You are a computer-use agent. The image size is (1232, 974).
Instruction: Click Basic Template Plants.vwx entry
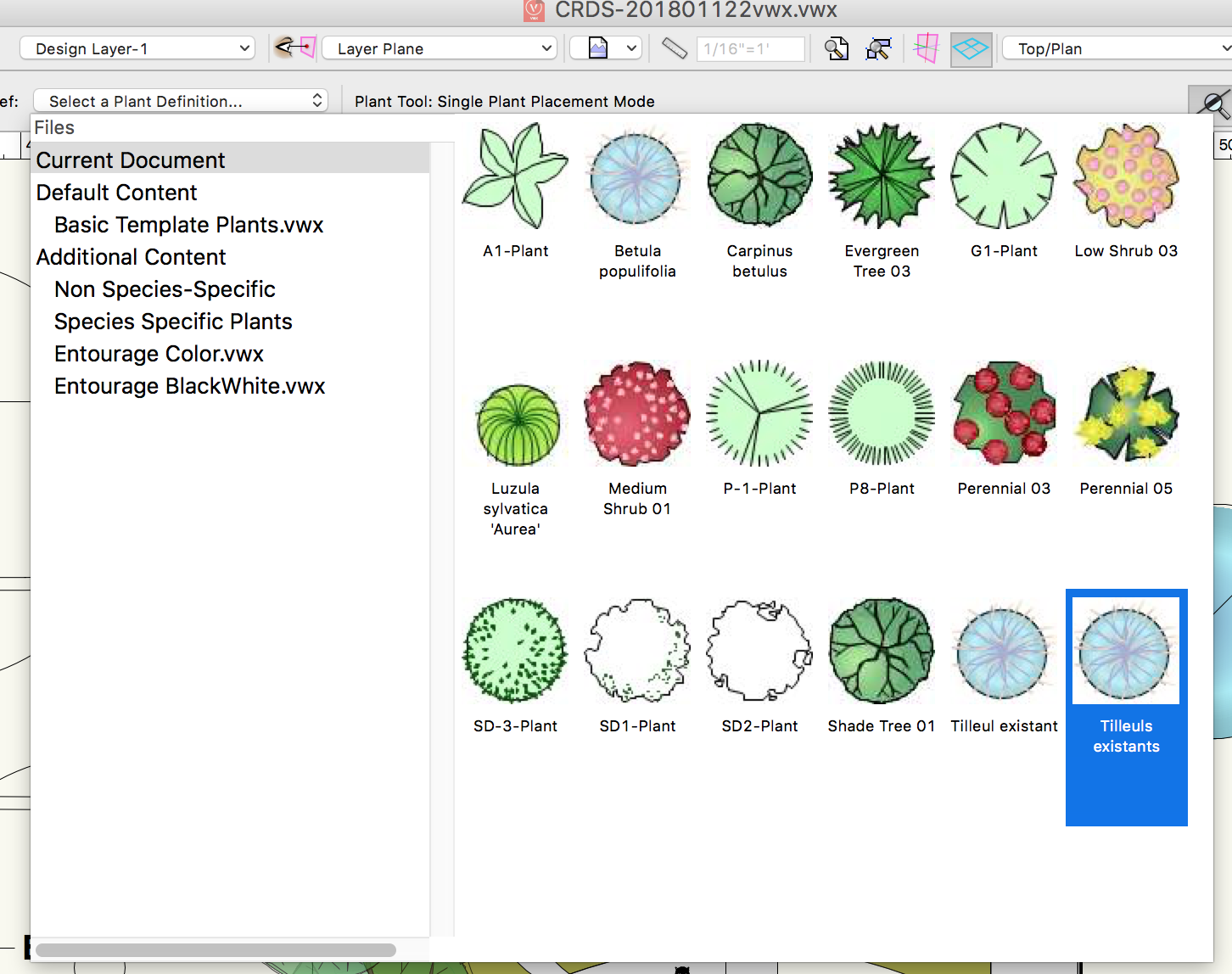coord(188,225)
